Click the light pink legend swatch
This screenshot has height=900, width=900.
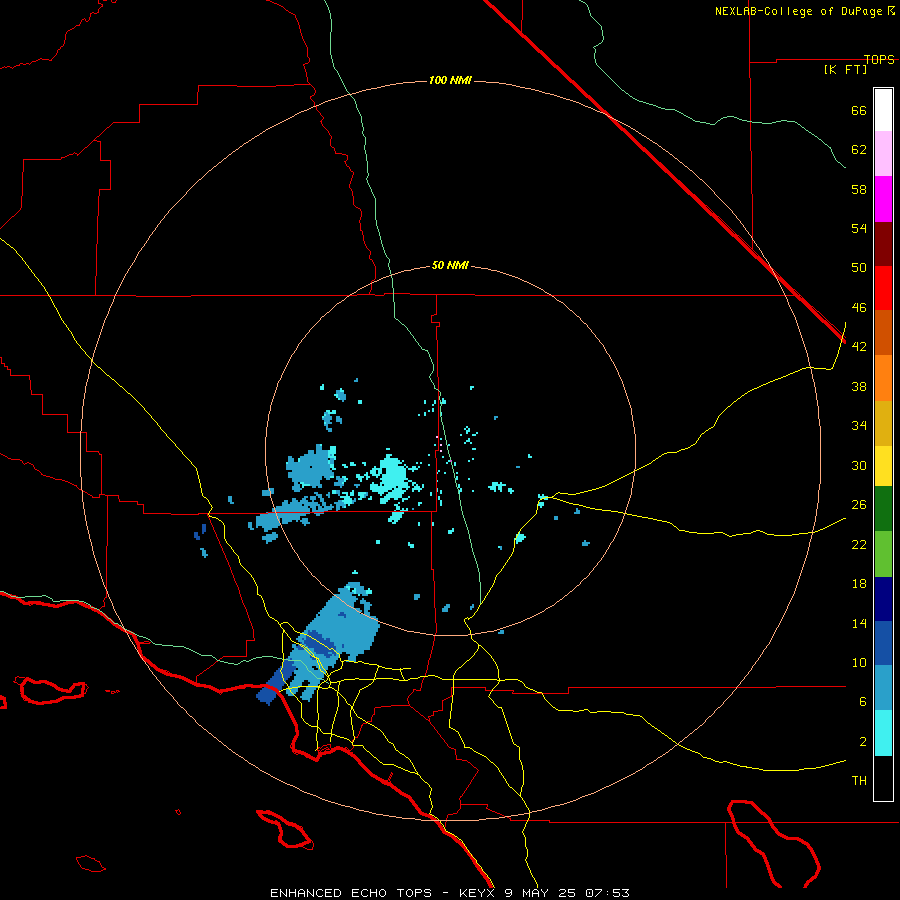883,154
